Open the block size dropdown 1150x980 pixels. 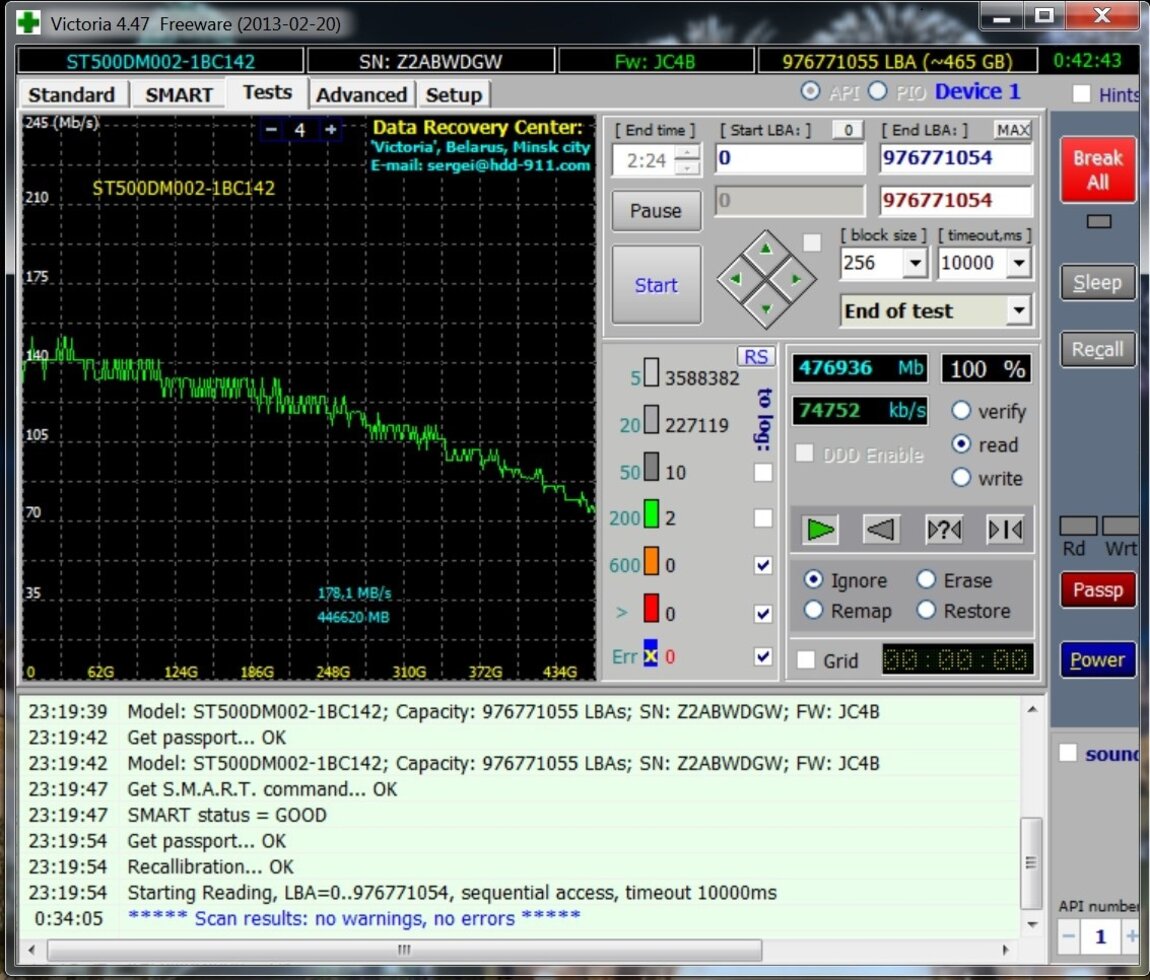pyautogui.click(x=914, y=263)
